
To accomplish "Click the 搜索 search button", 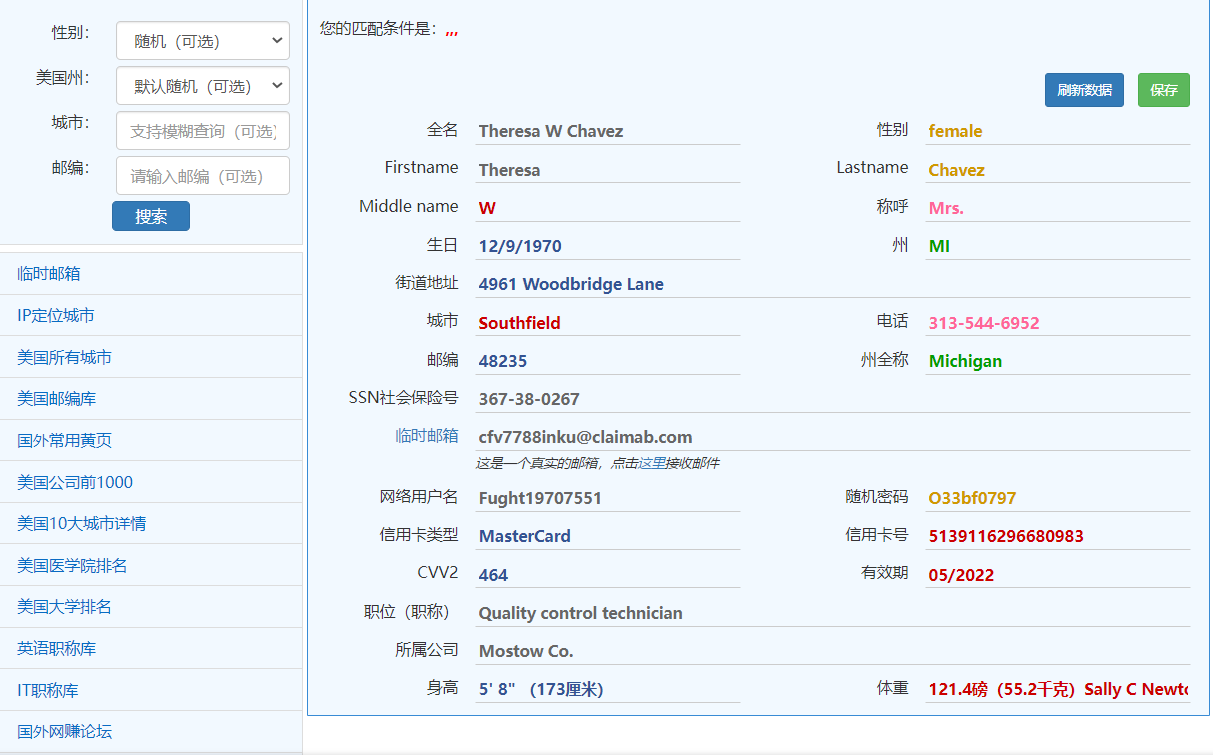I will pyautogui.click(x=151, y=216).
